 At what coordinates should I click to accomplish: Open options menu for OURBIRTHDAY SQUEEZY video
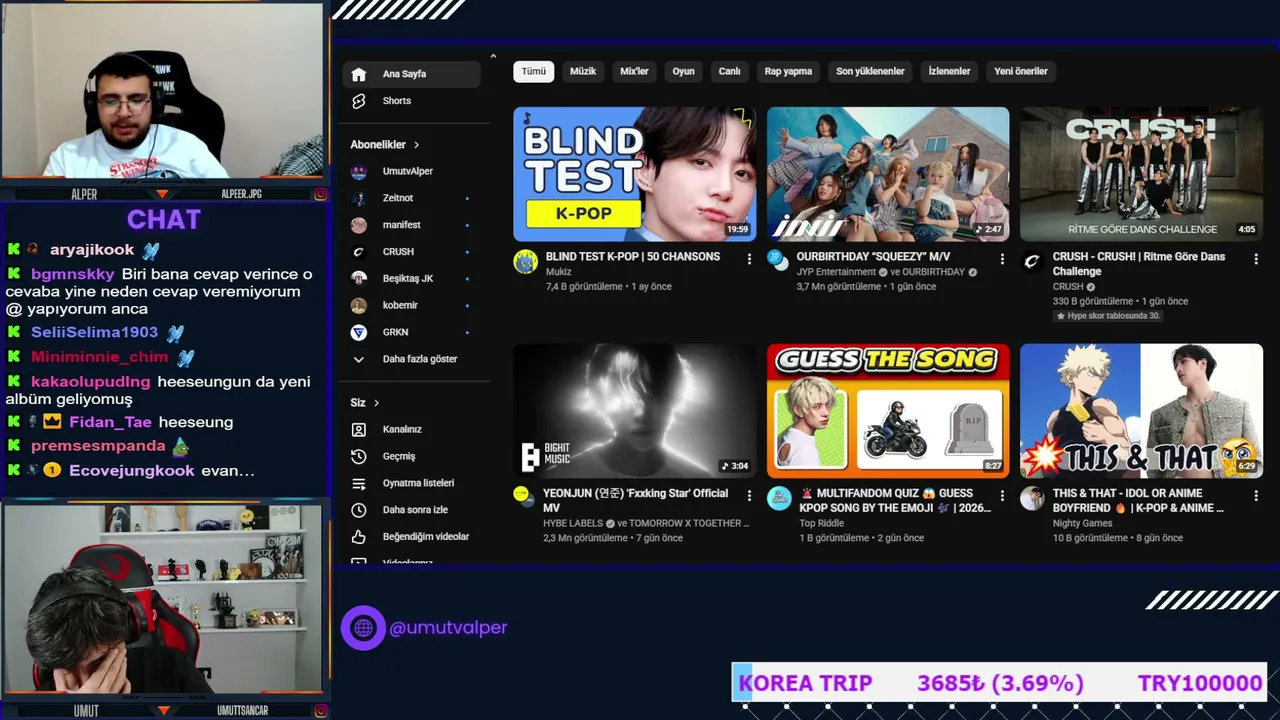[1002, 259]
